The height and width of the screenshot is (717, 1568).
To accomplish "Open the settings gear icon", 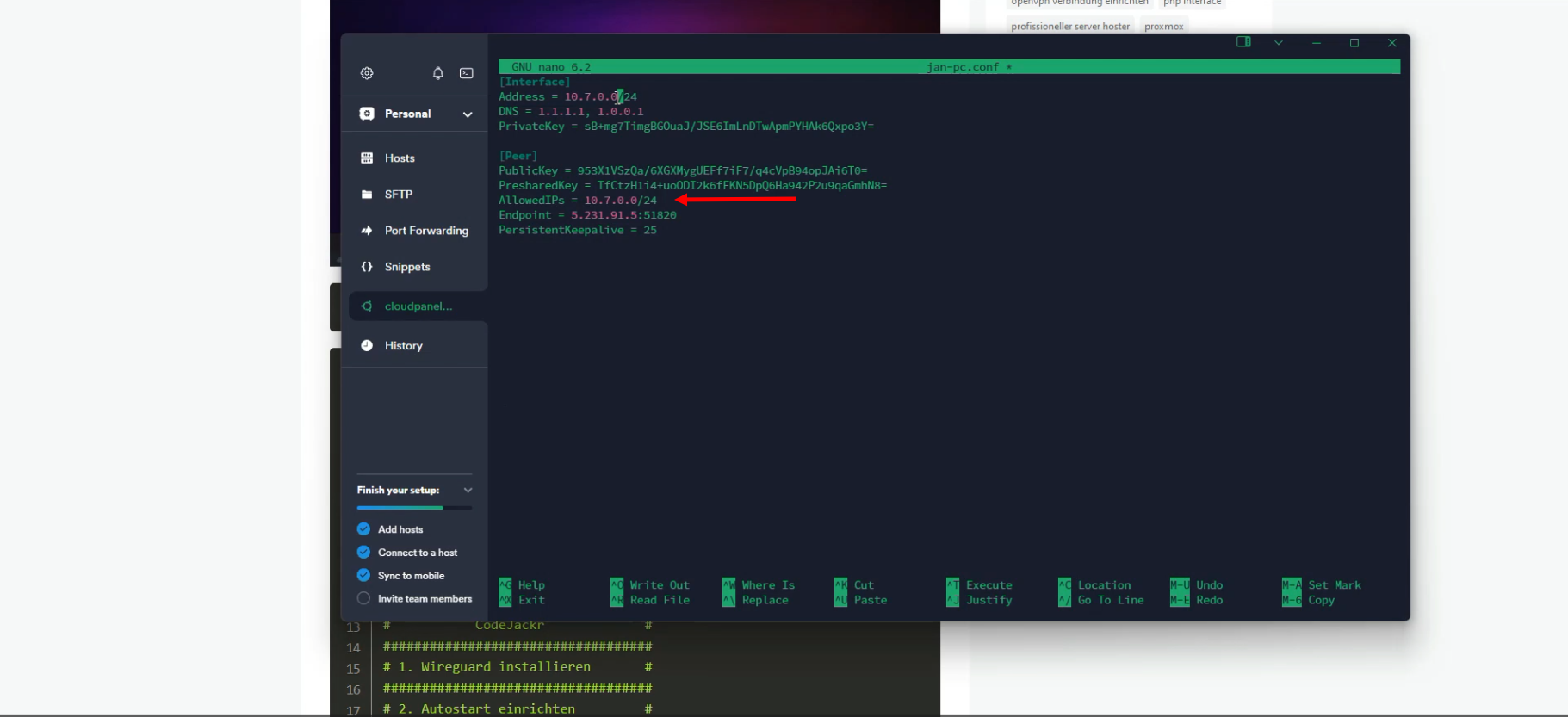I will point(367,73).
